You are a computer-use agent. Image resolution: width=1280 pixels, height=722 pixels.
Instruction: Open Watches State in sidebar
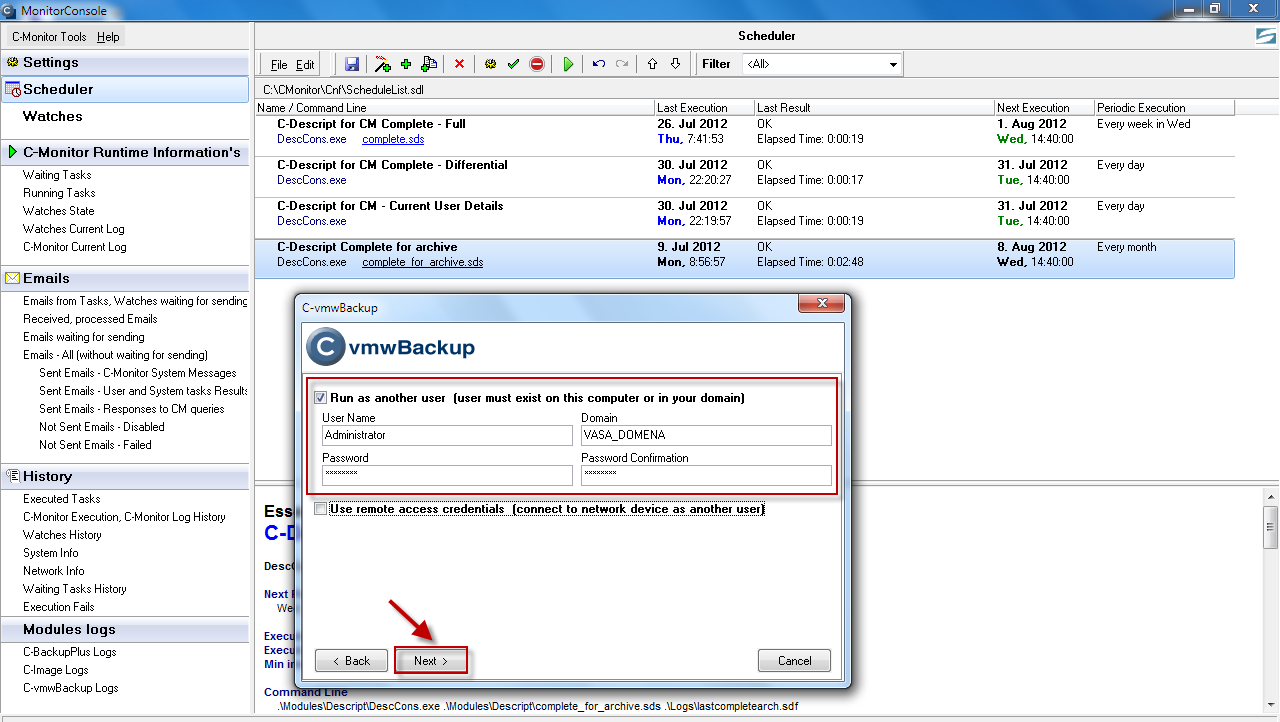[x=59, y=211]
